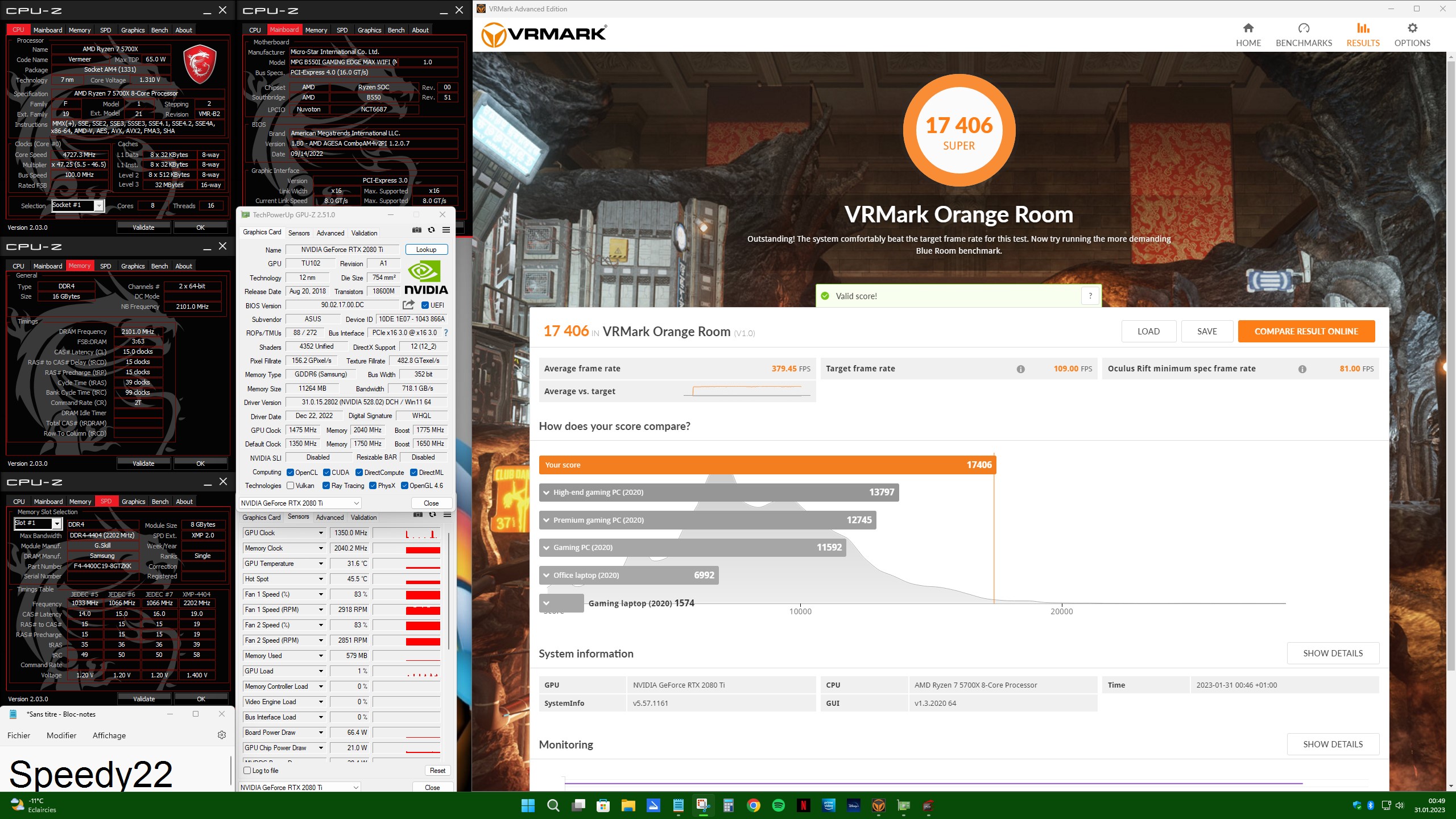Open Snipping Tool taskbar icon
Viewport: 1456px width, 819px height.
click(x=704, y=805)
